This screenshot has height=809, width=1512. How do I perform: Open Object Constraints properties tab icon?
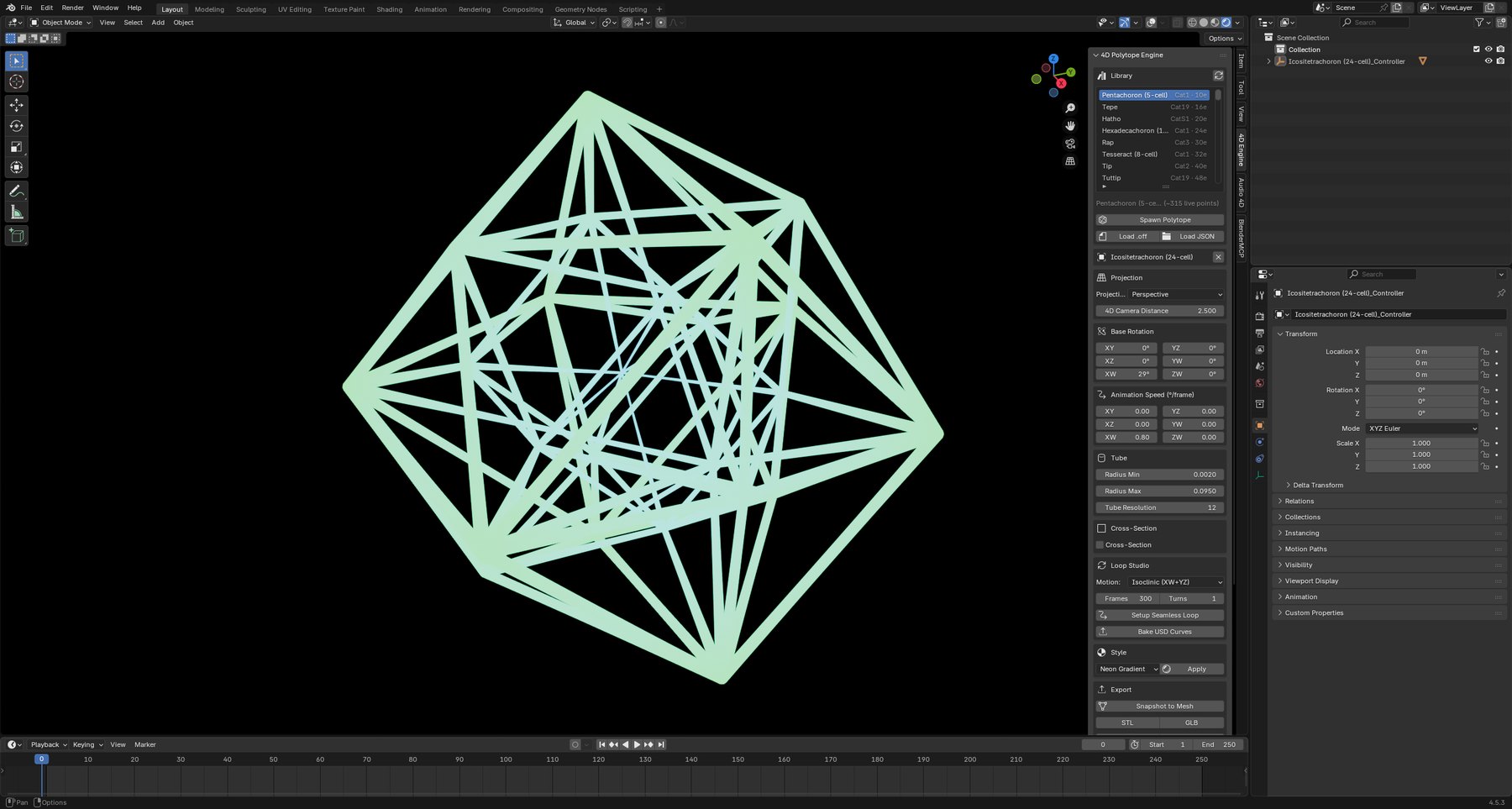click(x=1259, y=459)
